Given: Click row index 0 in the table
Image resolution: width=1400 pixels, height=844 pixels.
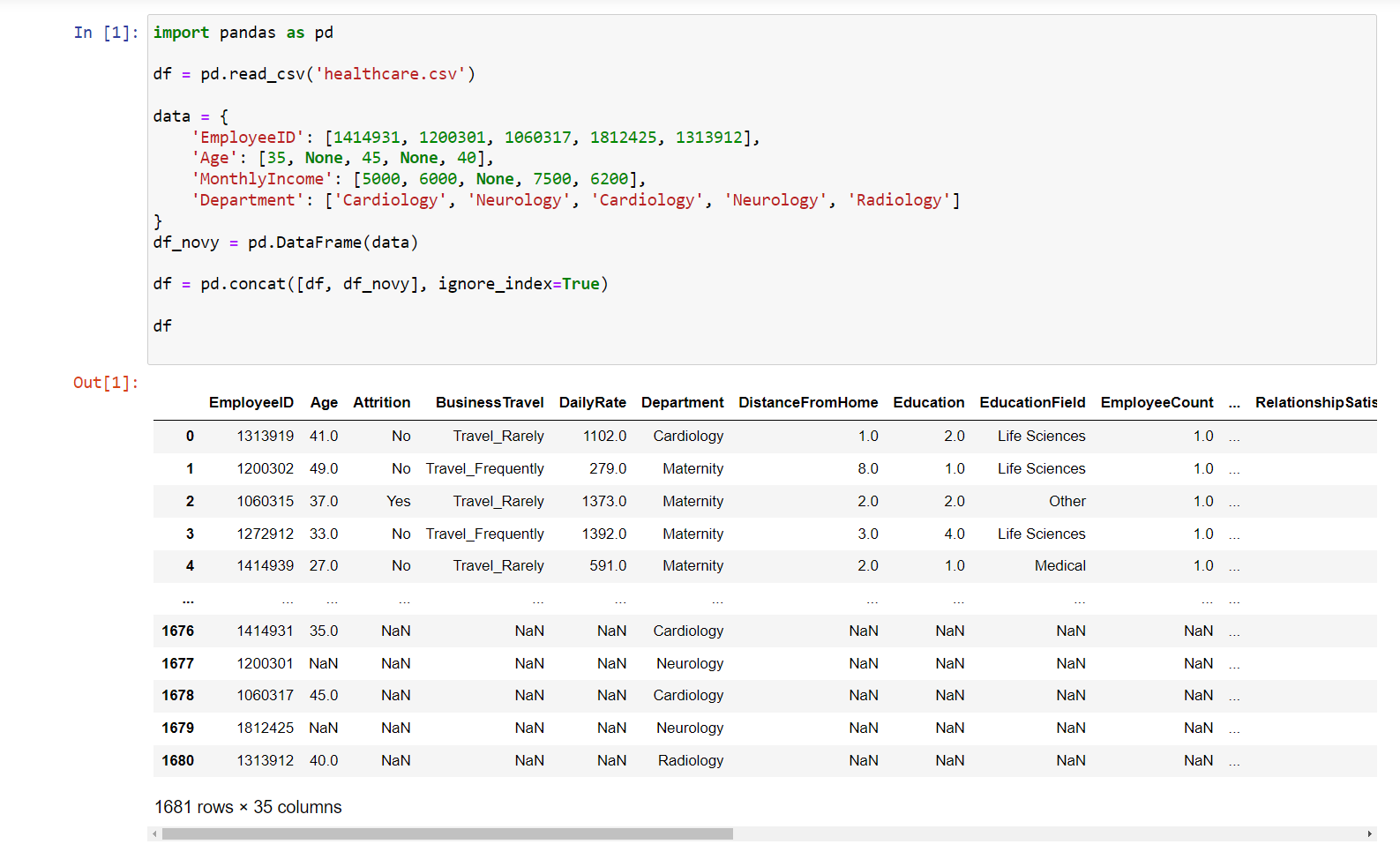Looking at the screenshot, I should pyautogui.click(x=190, y=436).
